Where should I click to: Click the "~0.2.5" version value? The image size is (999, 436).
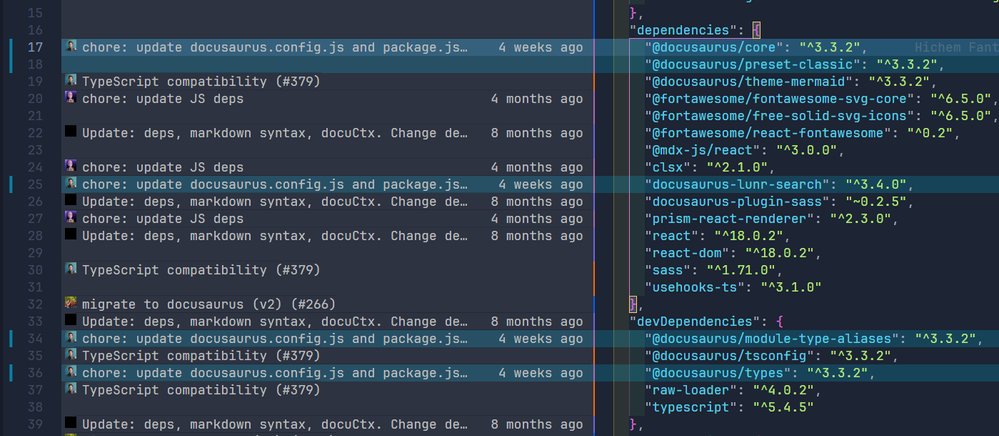coord(876,201)
